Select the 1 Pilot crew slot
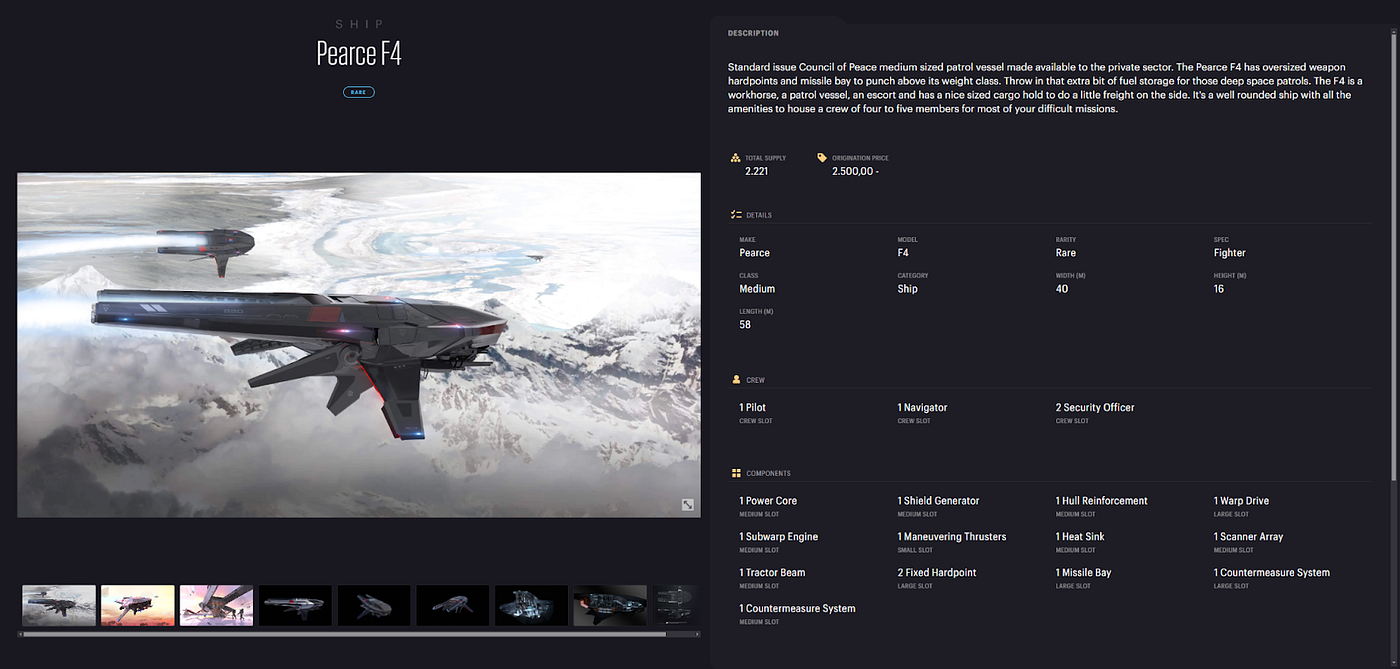 pos(753,408)
